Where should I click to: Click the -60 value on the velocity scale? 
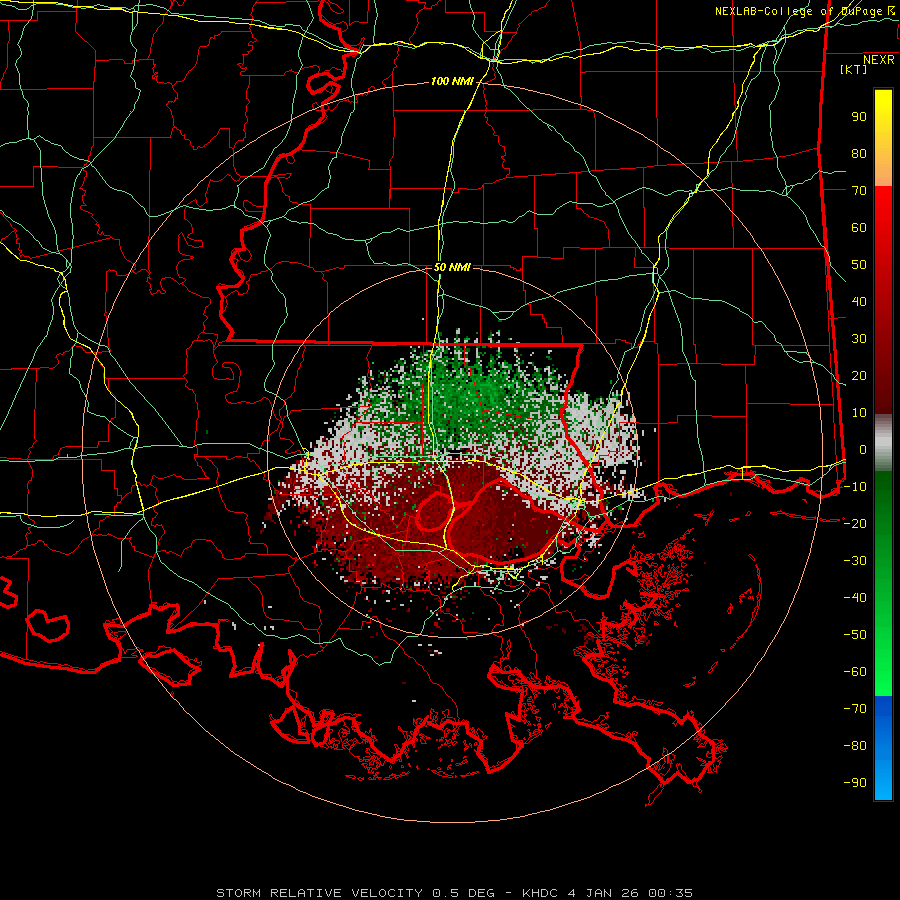[x=855, y=672]
